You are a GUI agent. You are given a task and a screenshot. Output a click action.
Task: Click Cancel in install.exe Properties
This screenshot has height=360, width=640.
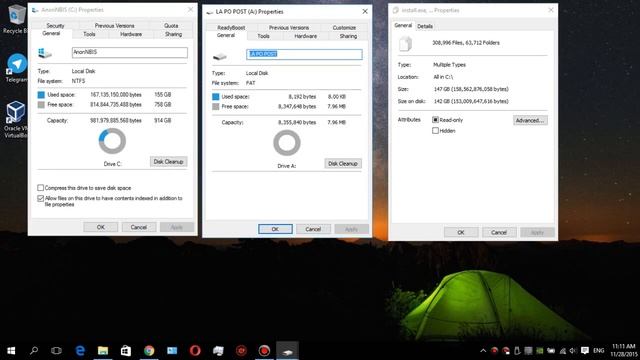499,232
